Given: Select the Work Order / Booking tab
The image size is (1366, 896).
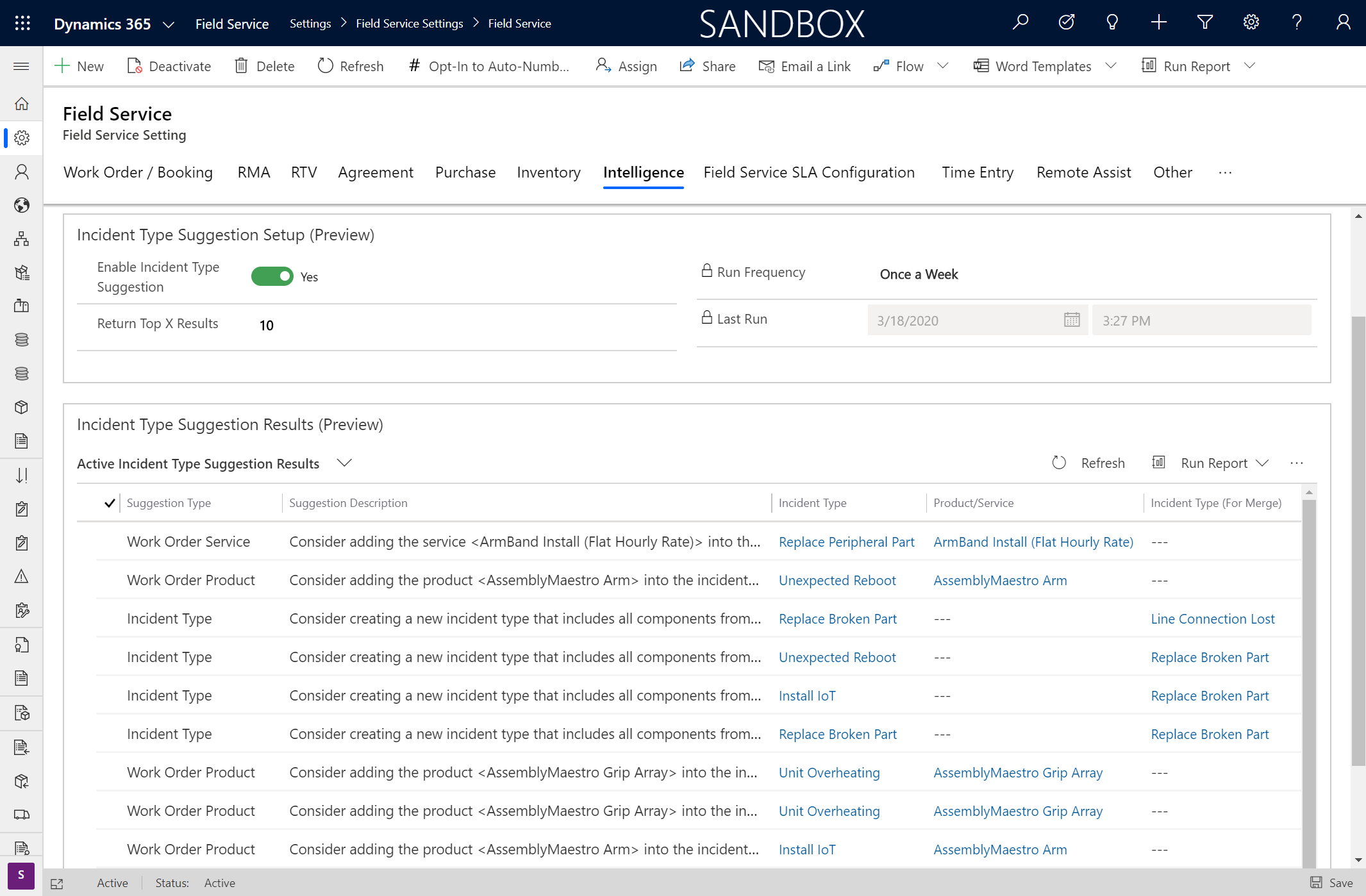Looking at the screenshot, I should [137, 172].
